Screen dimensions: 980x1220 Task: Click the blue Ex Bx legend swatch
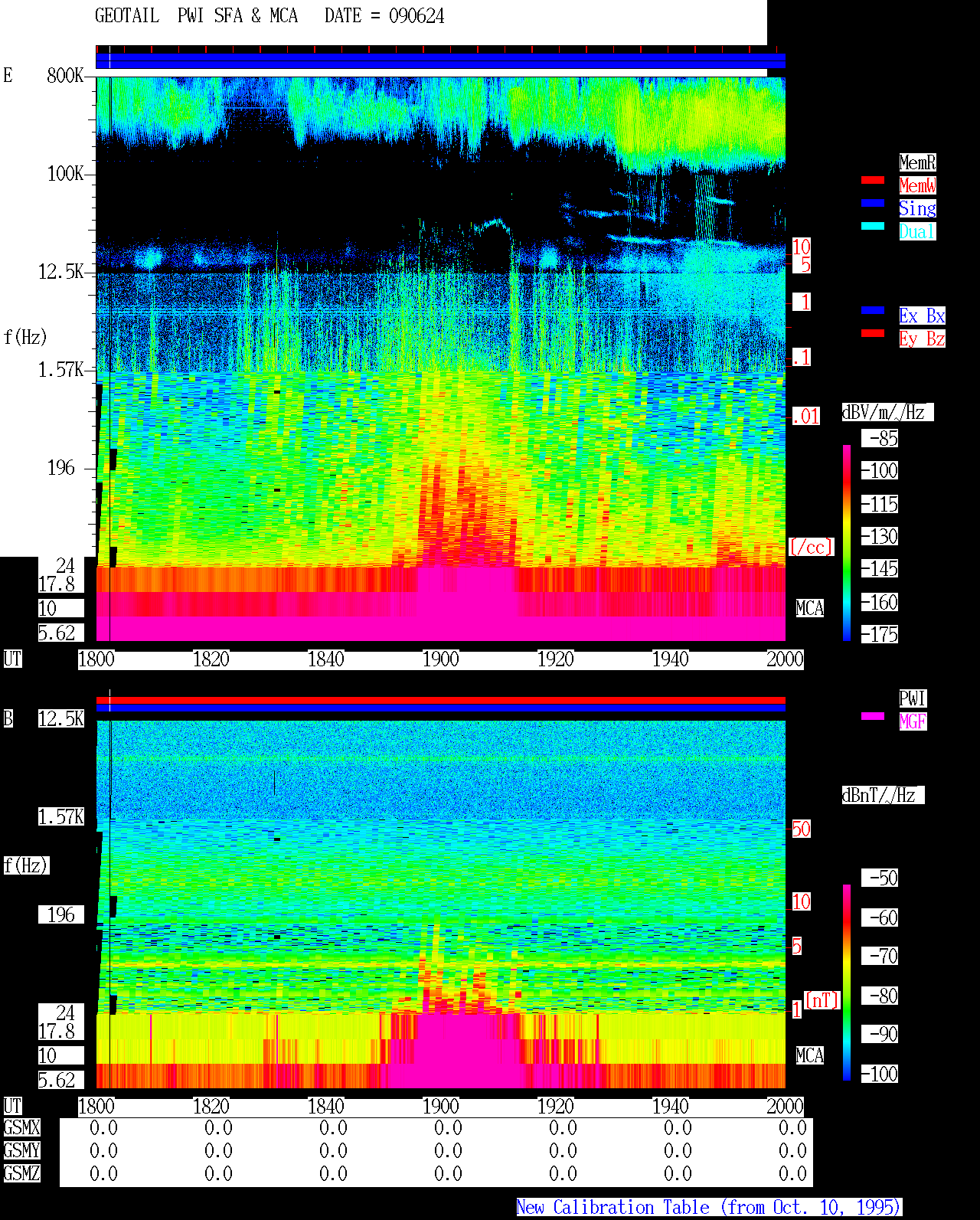(873, 310)
